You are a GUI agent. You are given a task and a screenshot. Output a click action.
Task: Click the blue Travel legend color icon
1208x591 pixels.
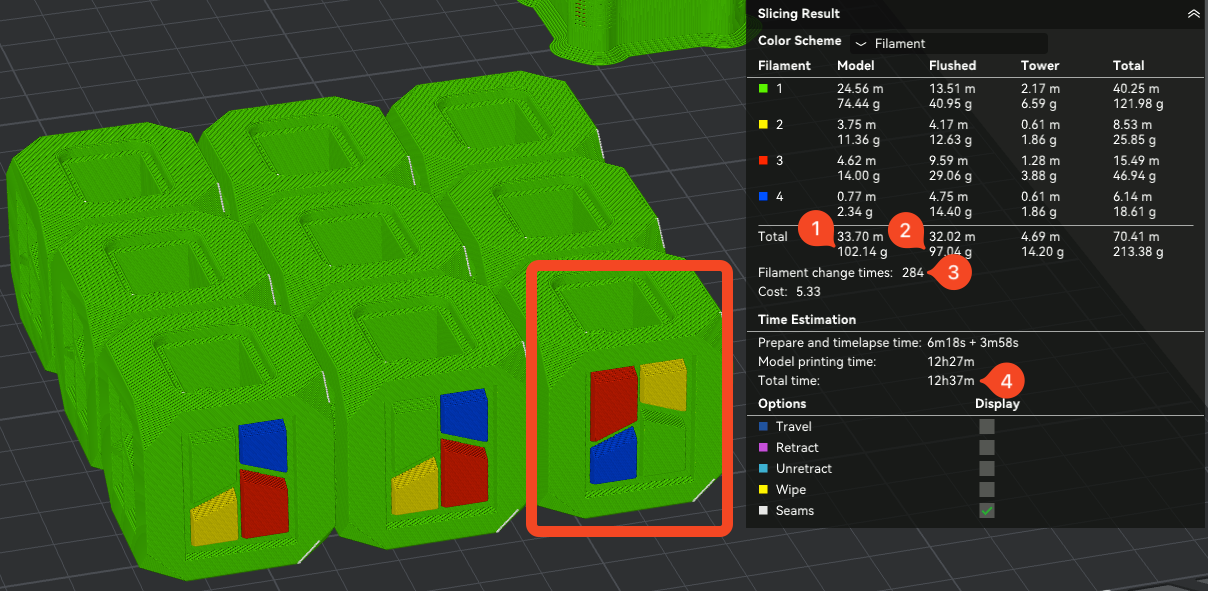tap(764, 427)
